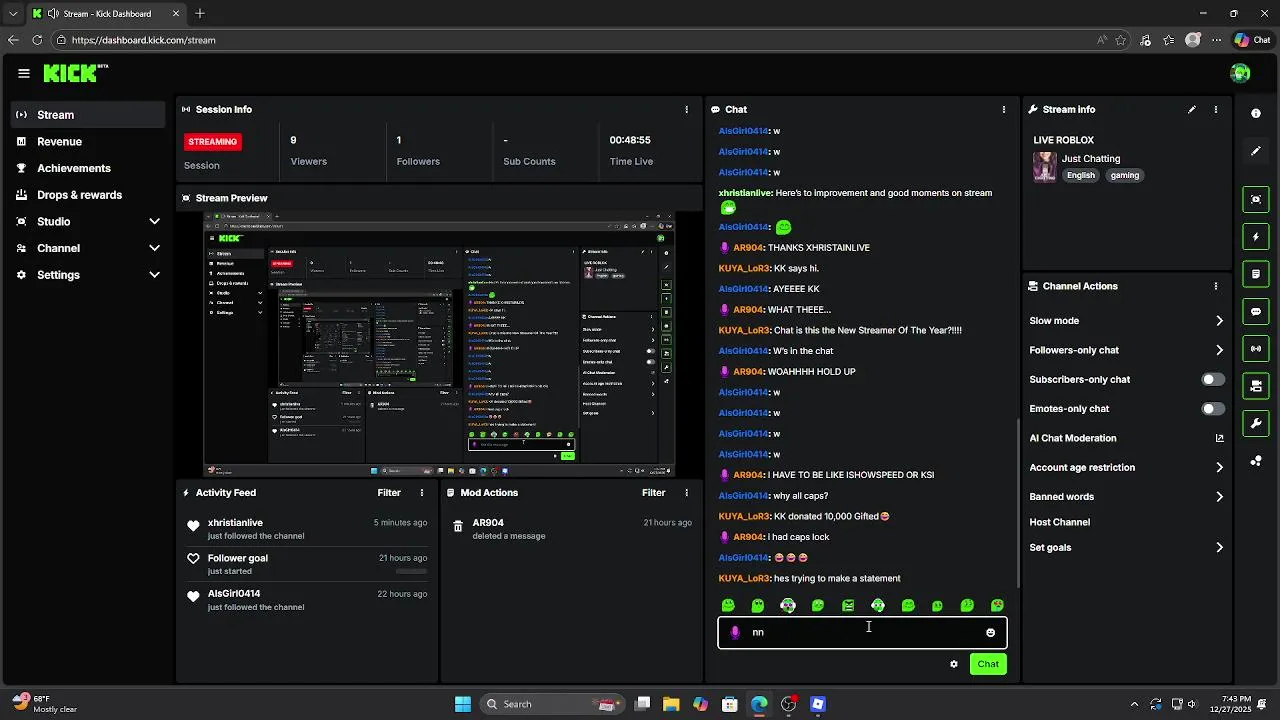Click the KICK logo
This screenshot has width=1280, height=720.
point(75,73)
